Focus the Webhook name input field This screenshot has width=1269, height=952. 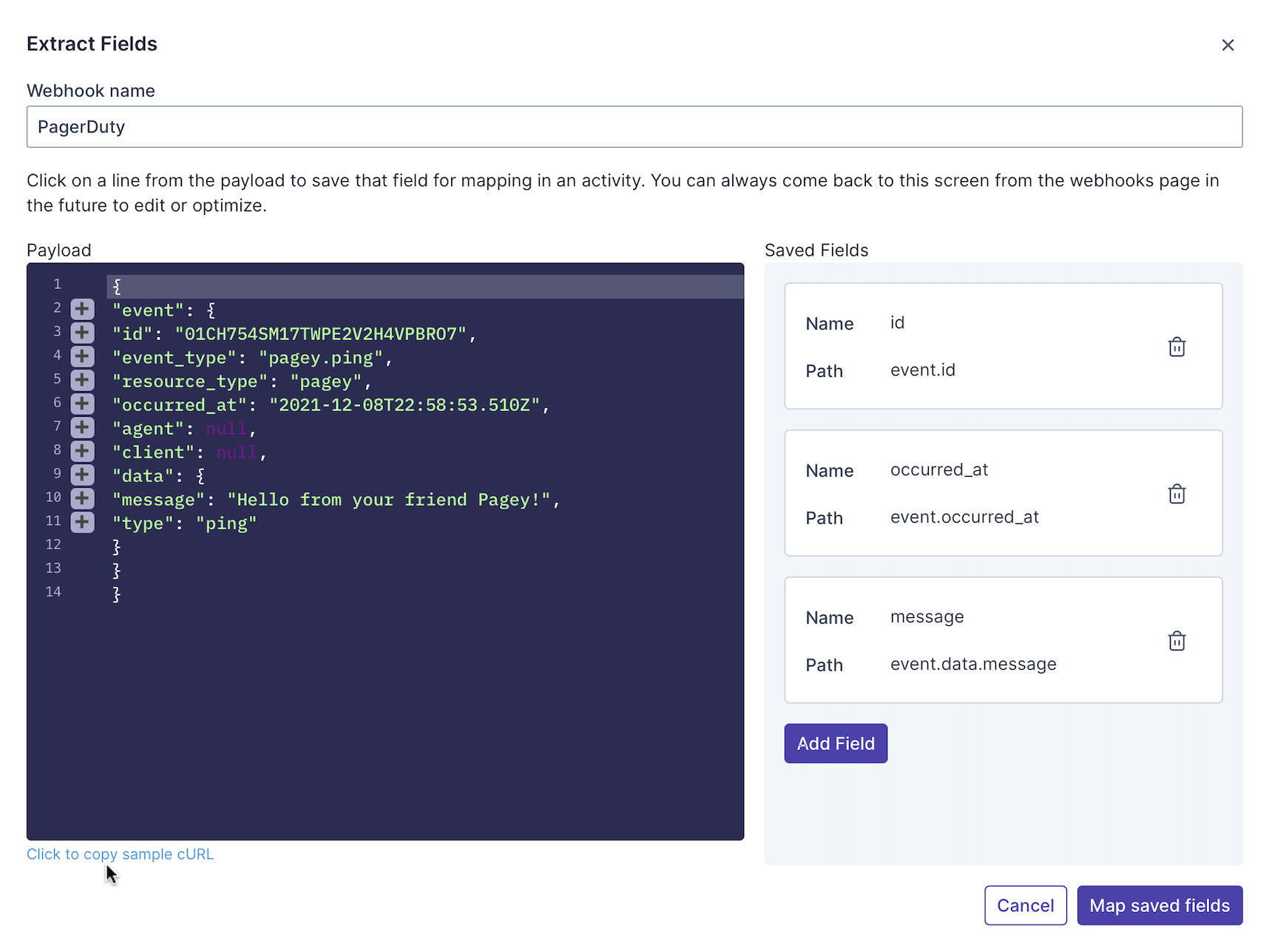pyautogui.click(x=634, y=126)
